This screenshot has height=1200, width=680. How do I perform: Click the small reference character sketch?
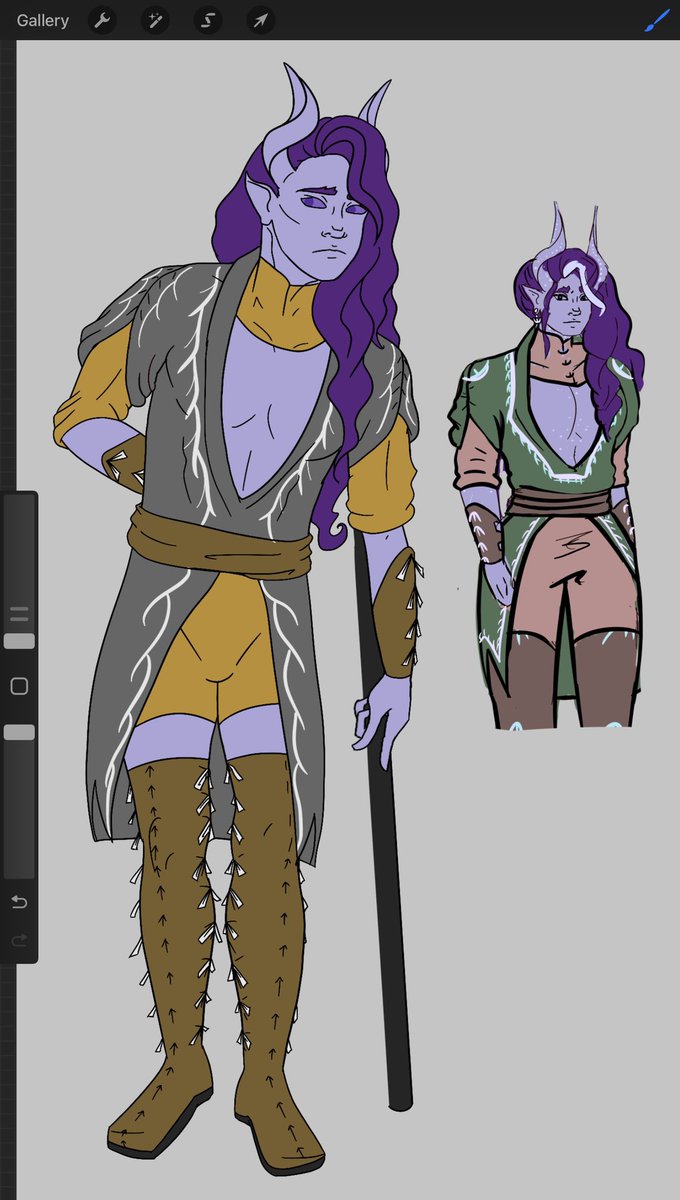point(546,467)
